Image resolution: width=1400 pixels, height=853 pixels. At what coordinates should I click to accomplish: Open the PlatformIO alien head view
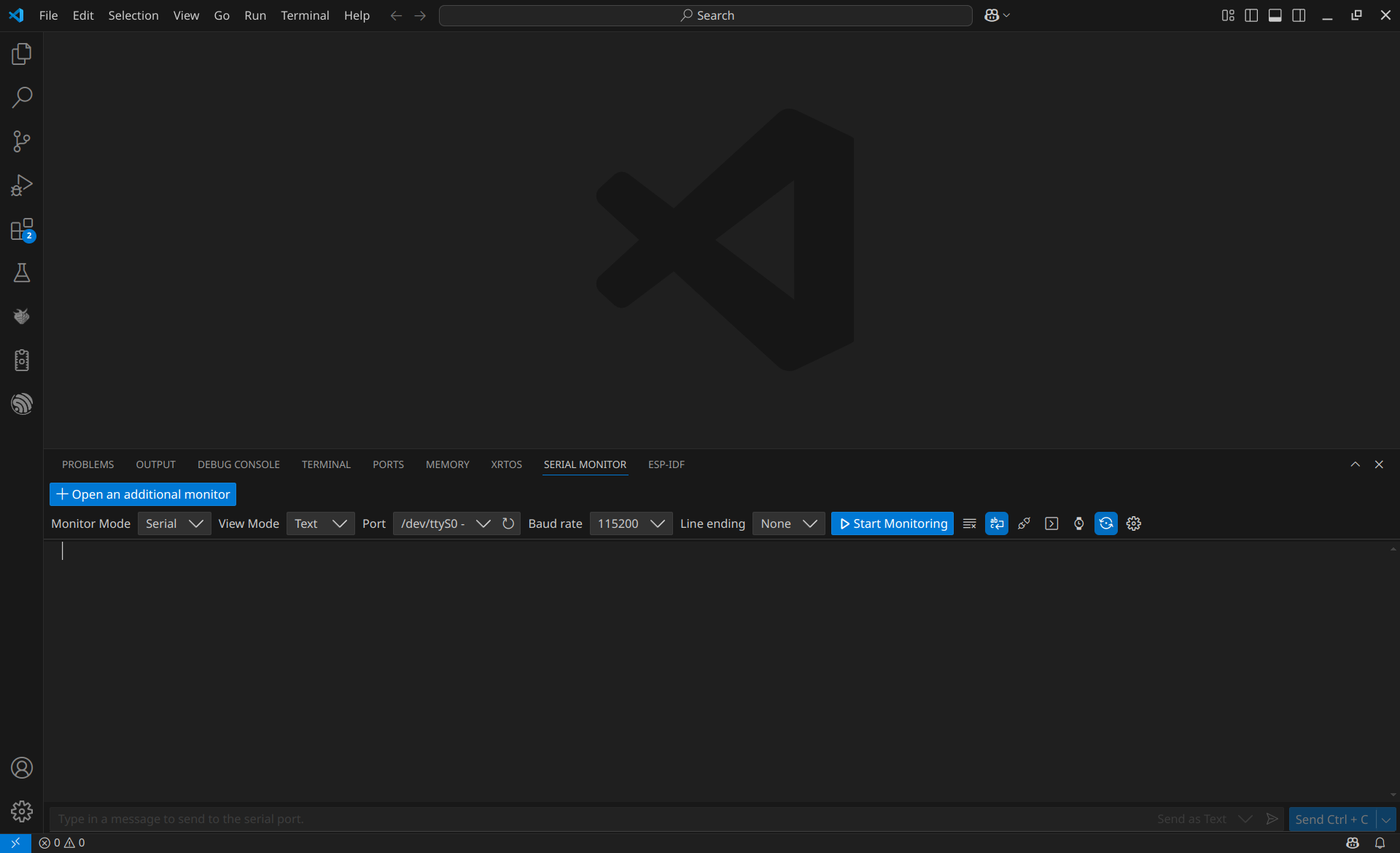(x=22, y=316)
